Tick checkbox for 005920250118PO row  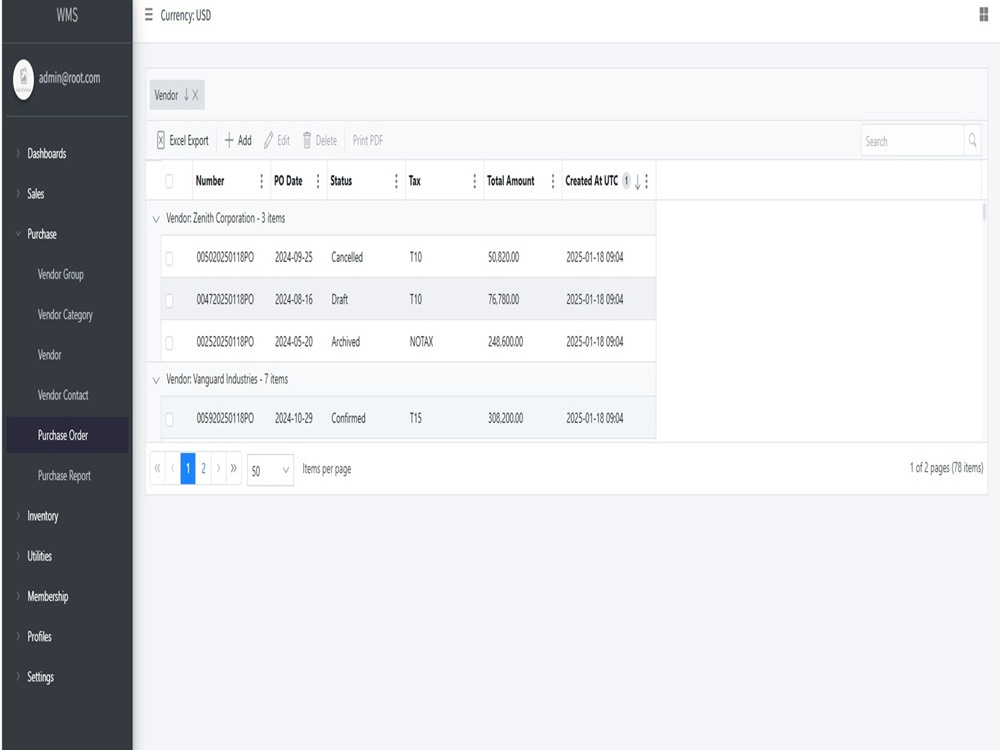pyautogui.click(x=169, y=419)
